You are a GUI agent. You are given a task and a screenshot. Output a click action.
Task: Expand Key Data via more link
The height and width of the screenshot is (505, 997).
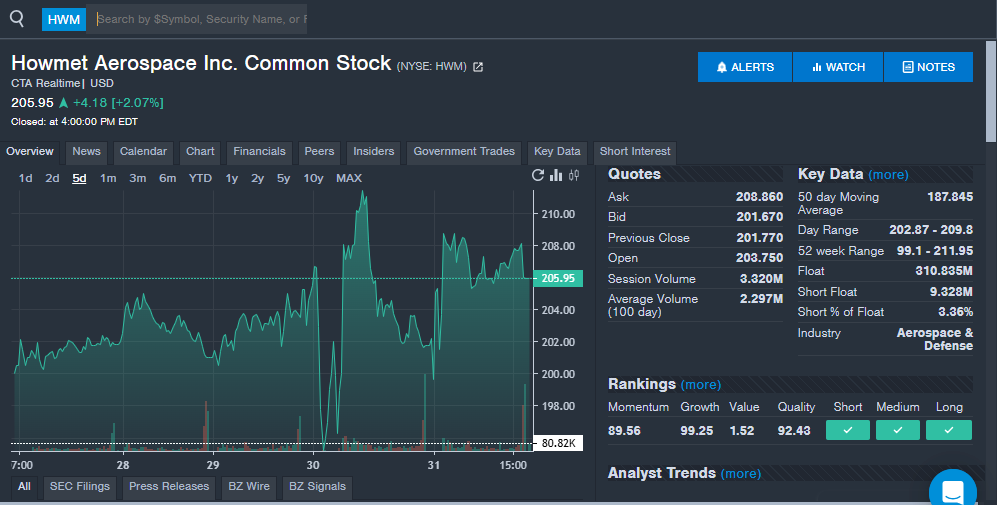pos(888,175)
